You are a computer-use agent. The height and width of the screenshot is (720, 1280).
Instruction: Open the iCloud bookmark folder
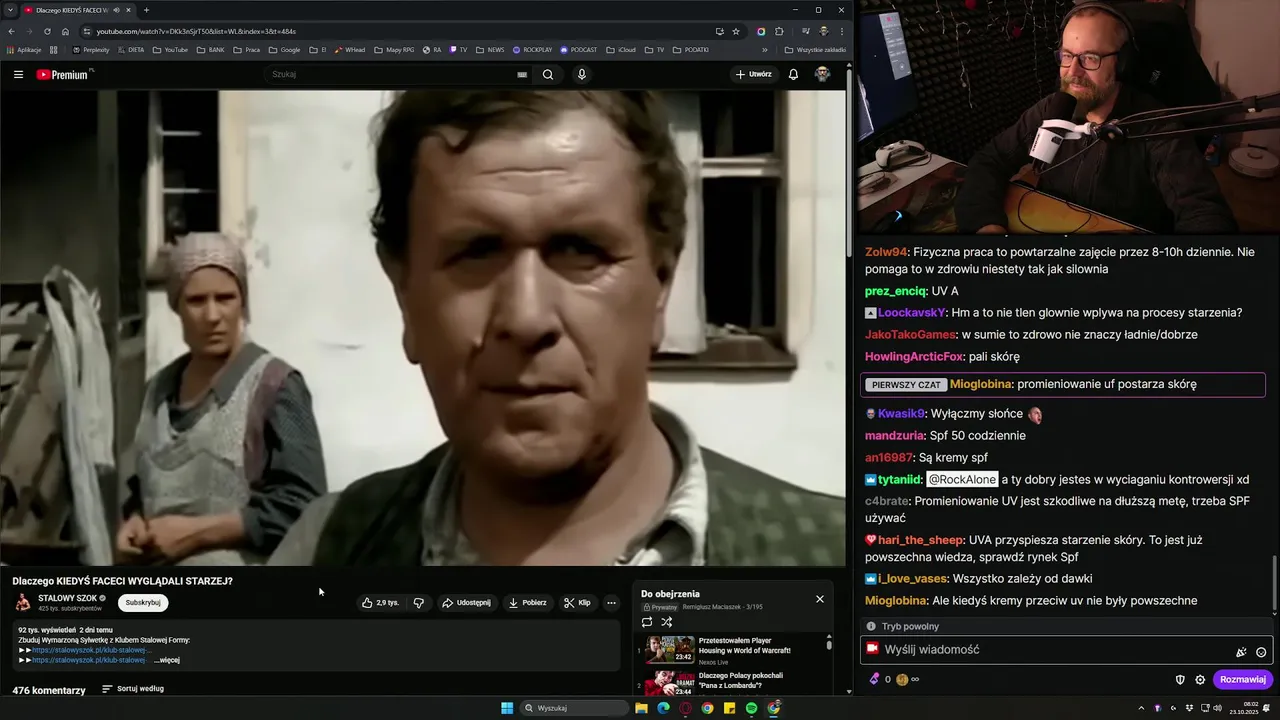coord(621,49)
